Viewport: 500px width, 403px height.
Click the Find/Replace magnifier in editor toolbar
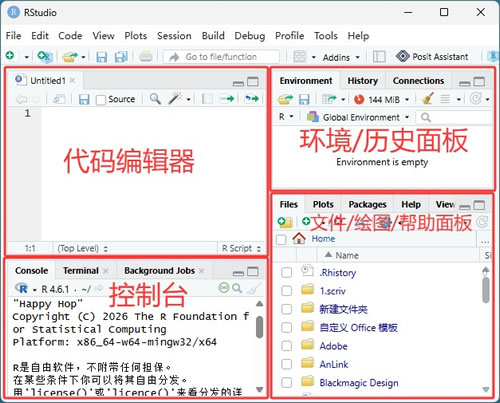[x=155, y=99]
